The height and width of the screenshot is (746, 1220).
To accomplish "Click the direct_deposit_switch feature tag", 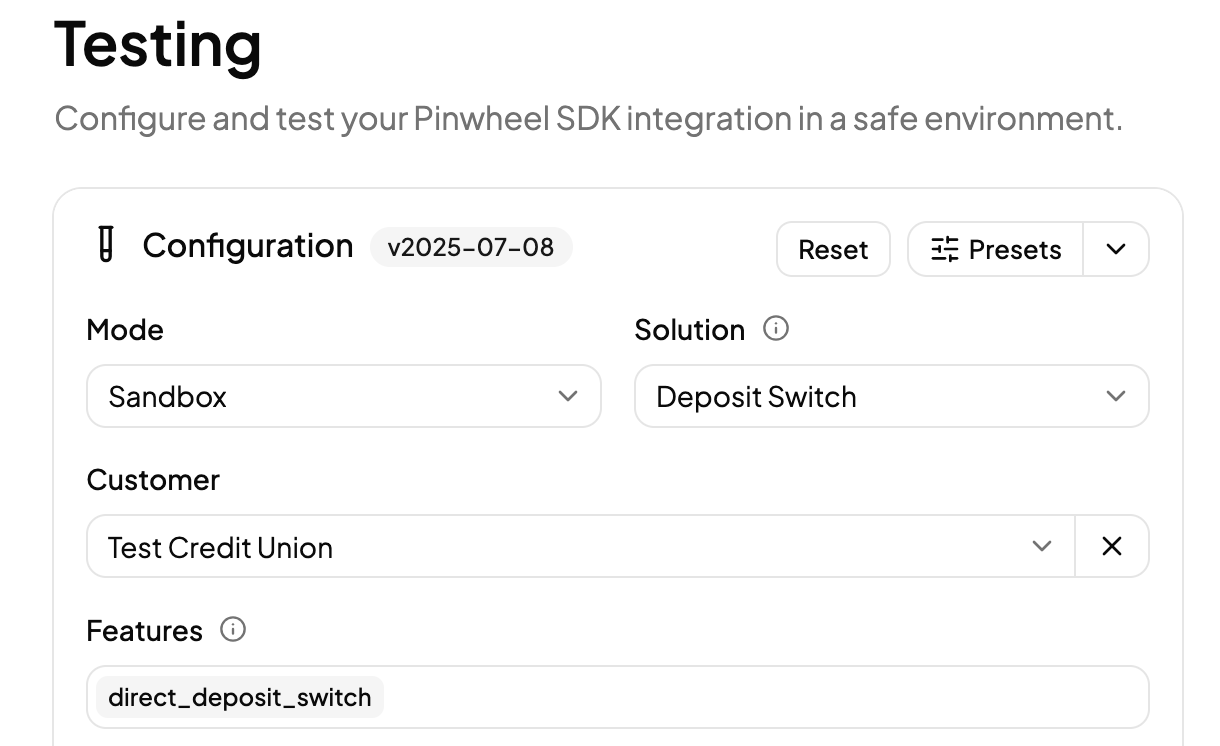I will click(240, 697).
